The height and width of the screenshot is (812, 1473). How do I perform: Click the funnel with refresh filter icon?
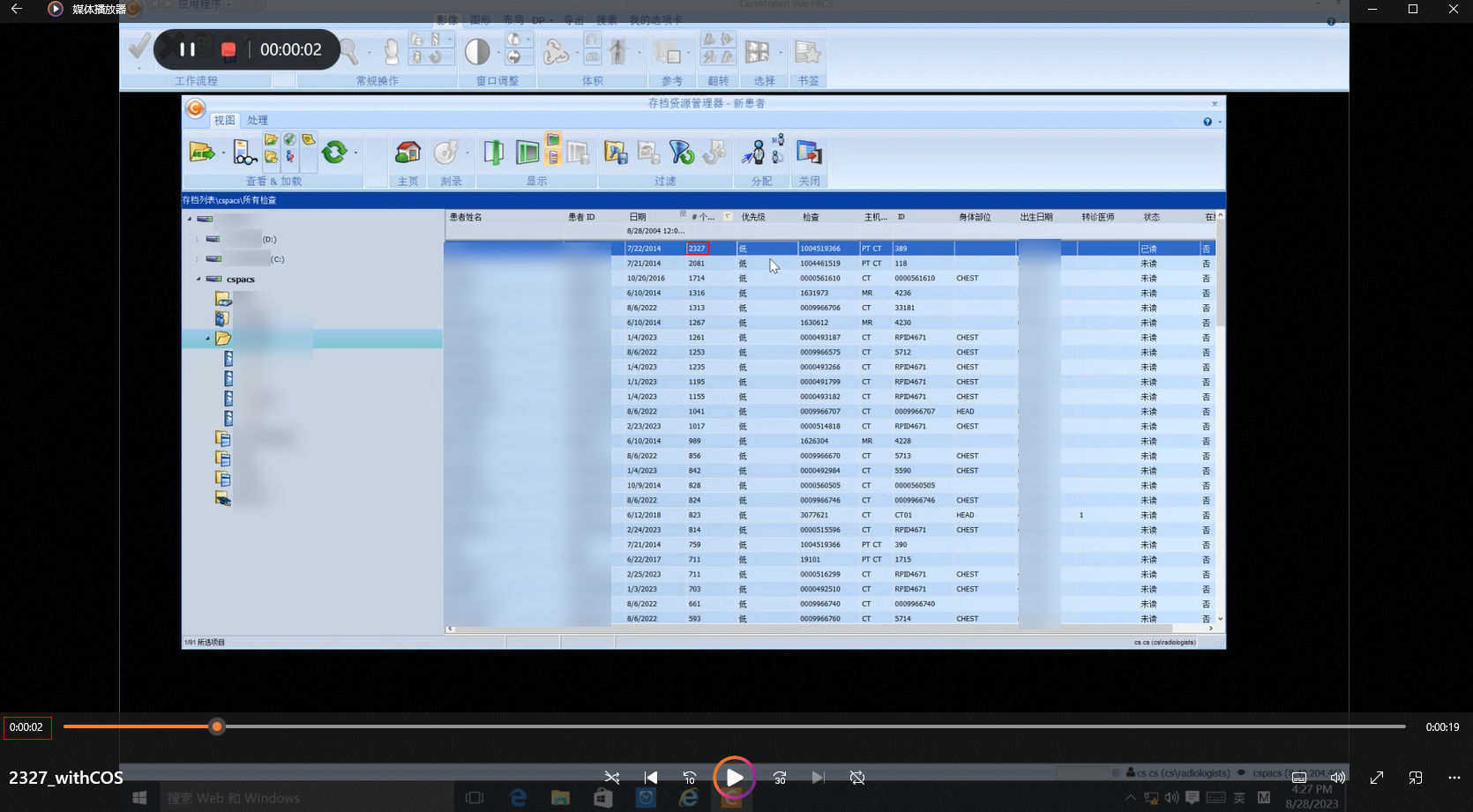[x=681, y=153]
